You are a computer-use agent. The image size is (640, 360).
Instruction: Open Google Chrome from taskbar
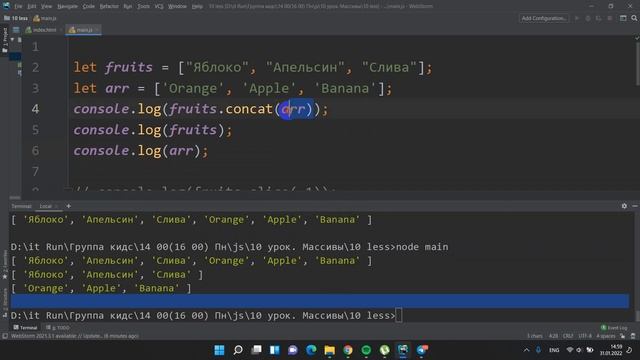[348, 350]
